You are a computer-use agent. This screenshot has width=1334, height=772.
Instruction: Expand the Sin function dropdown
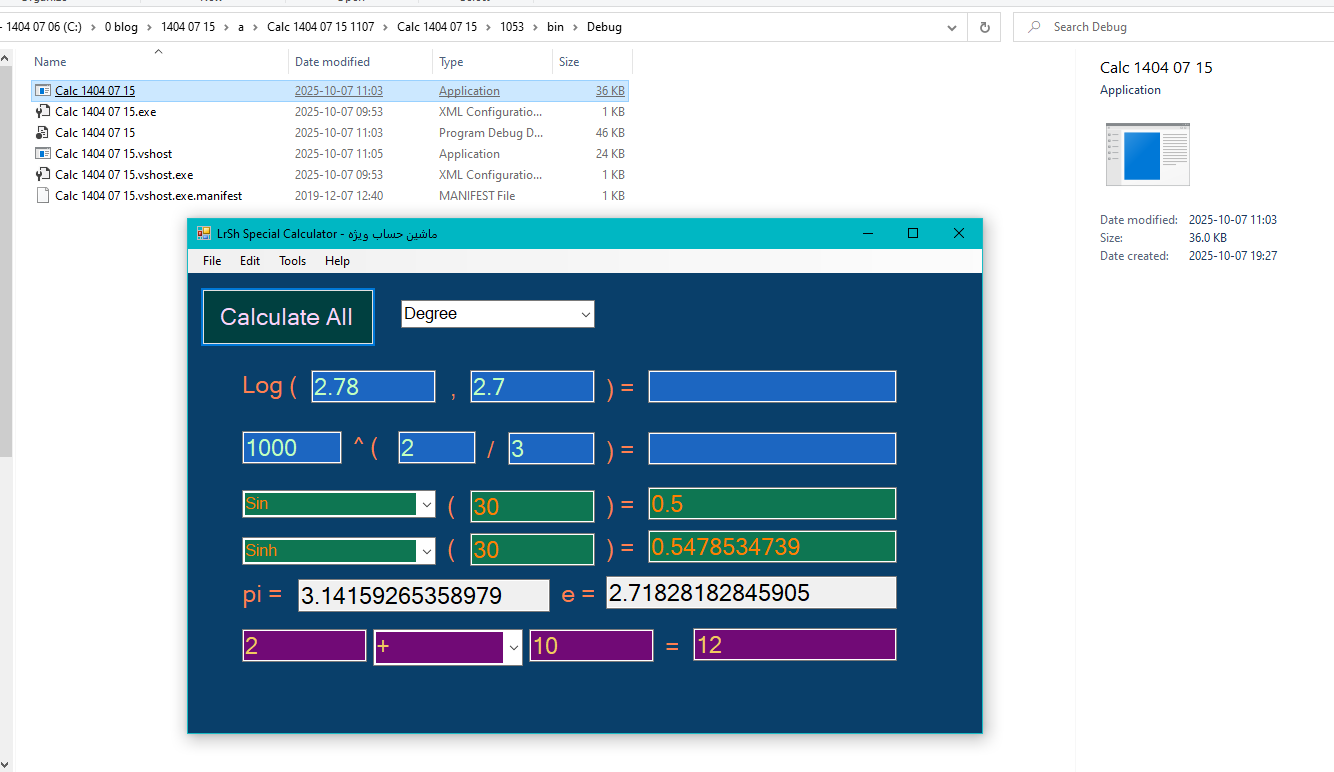427,504
